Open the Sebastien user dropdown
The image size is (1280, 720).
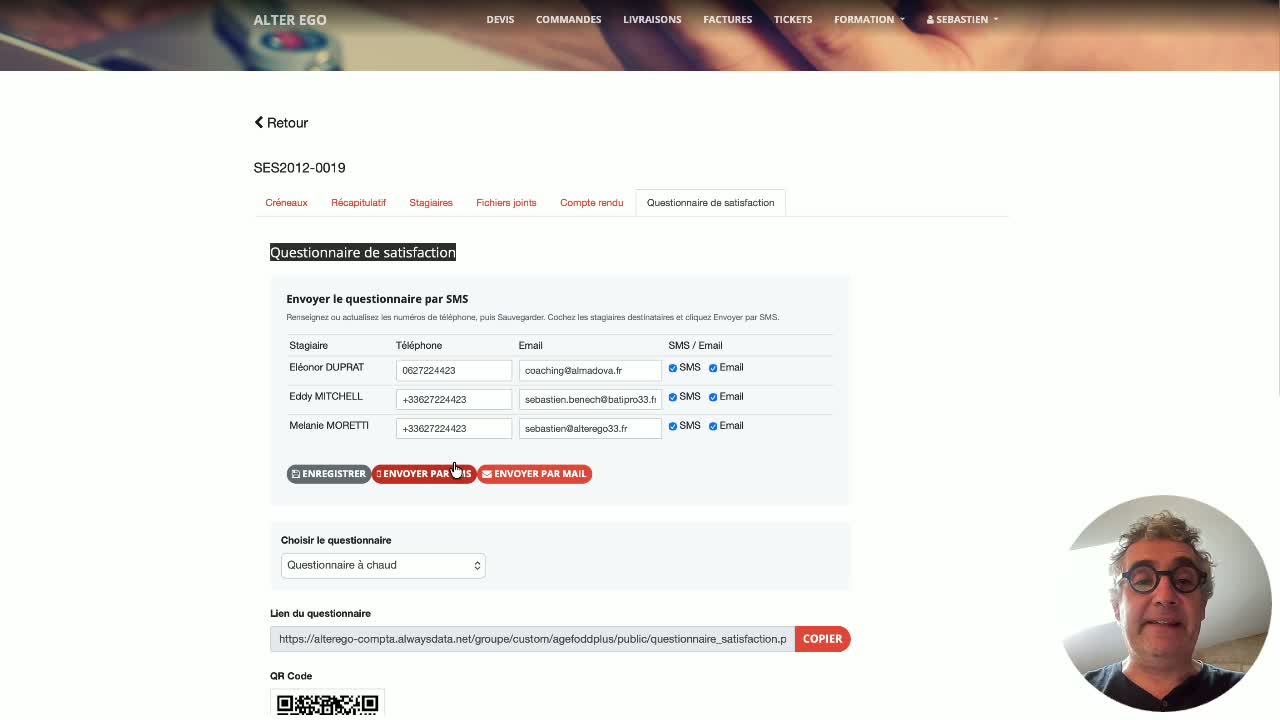pyautogui.click(x=962, y=19)
